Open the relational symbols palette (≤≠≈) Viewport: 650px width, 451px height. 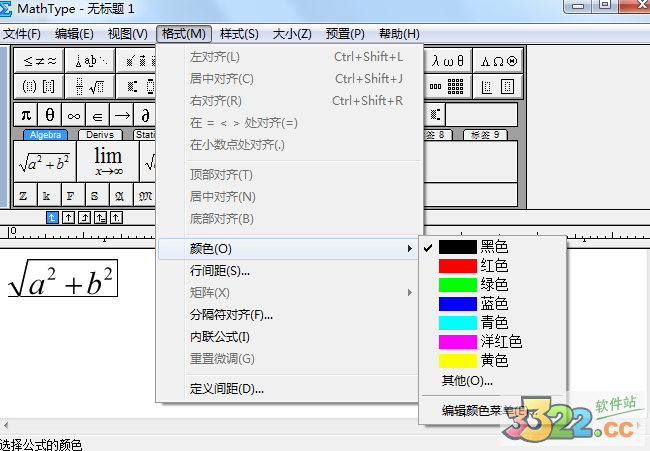[39, 61]
